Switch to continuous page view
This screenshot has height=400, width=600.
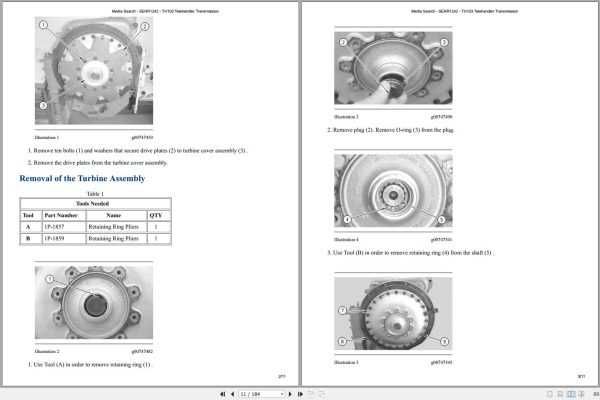click(560, 394)
